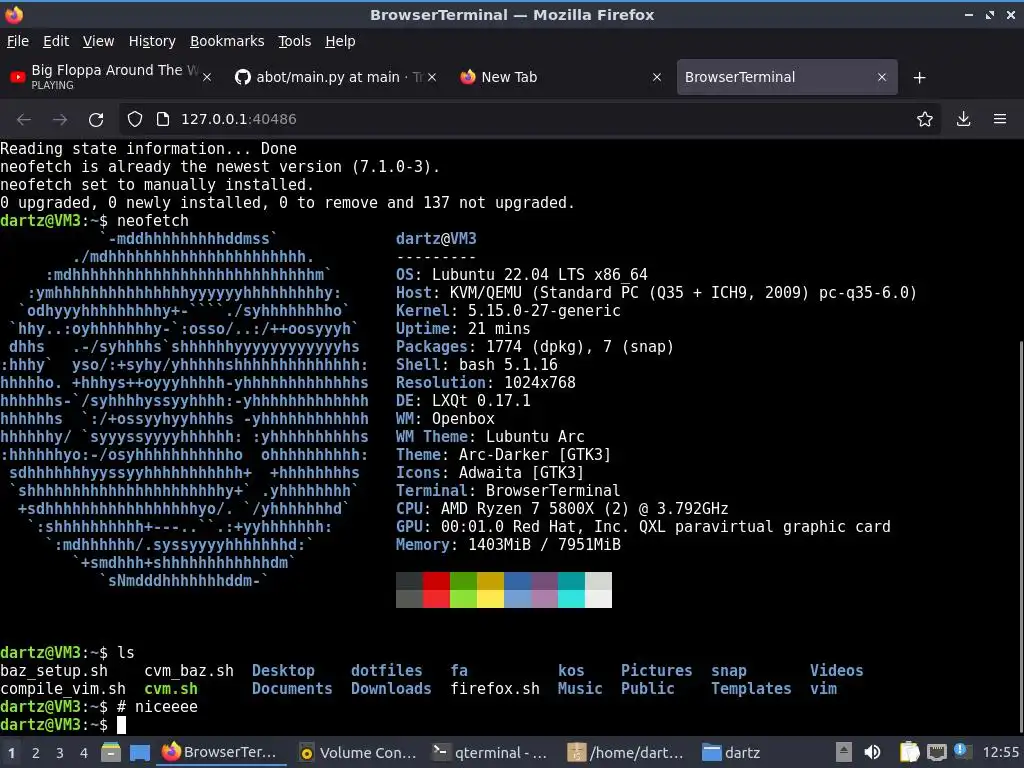Click the 'Lubuntu 22.04 LTS x86_64' OS value
The height and width of the screenshot is (768, 1024).
point(539,274)
